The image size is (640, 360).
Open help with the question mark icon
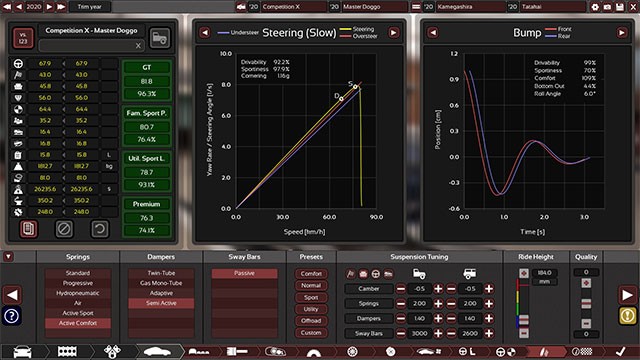[x=11, y=316]
